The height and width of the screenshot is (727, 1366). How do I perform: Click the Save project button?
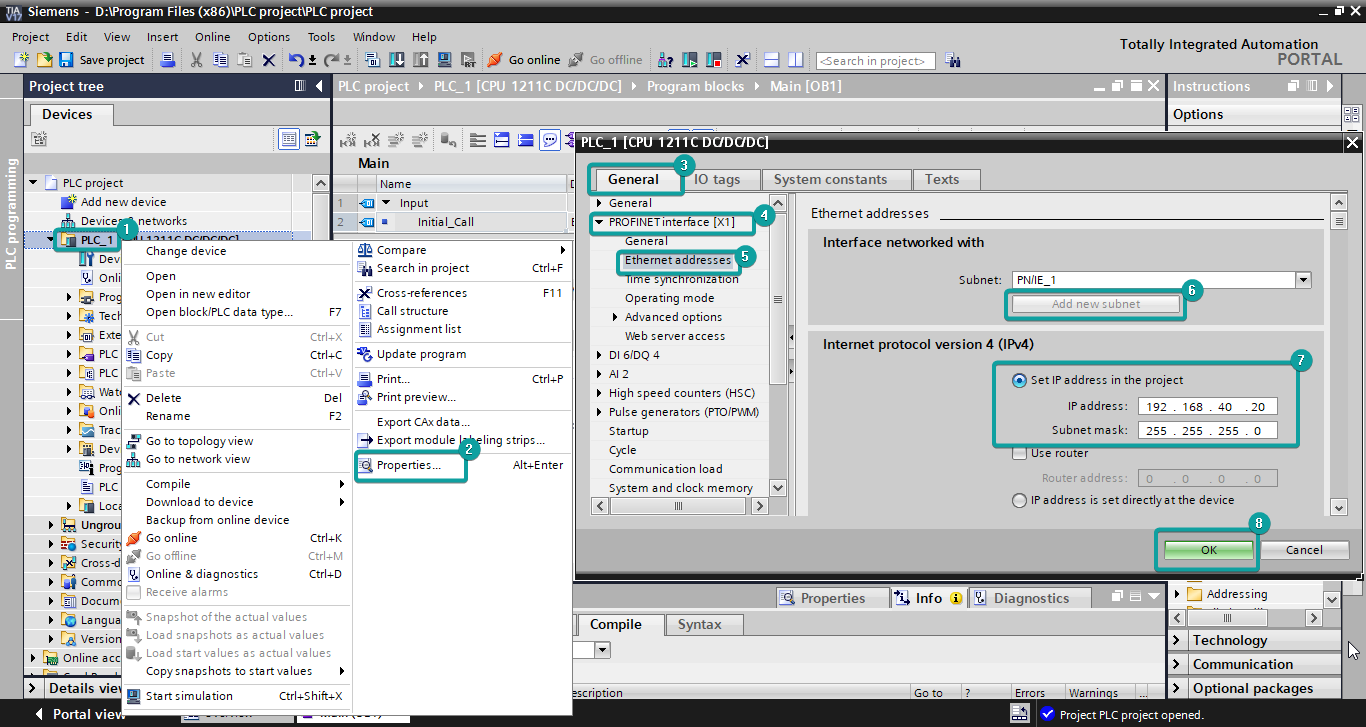tap(101, 60)
